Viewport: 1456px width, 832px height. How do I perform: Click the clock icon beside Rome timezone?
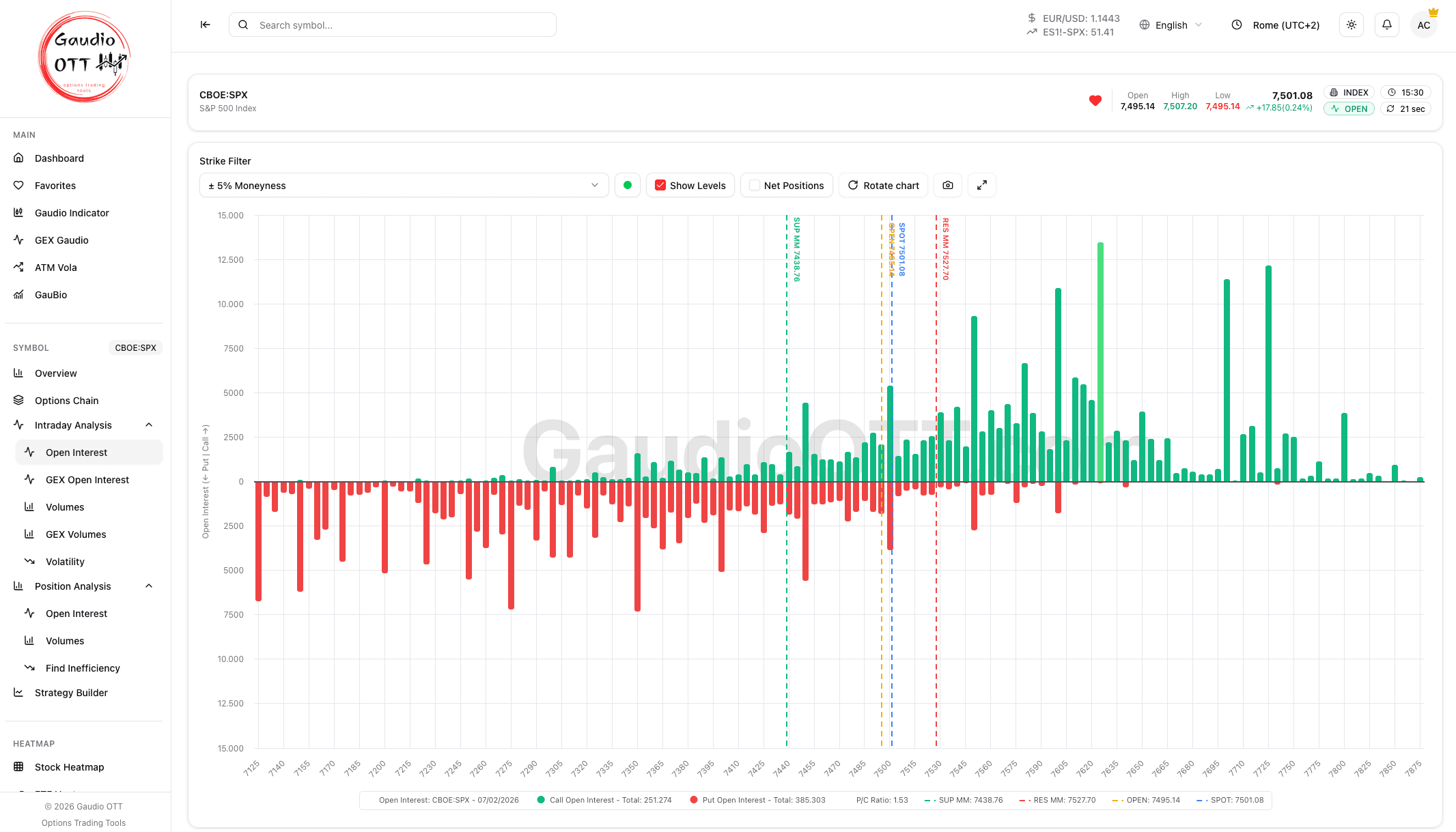point(1236,25)
